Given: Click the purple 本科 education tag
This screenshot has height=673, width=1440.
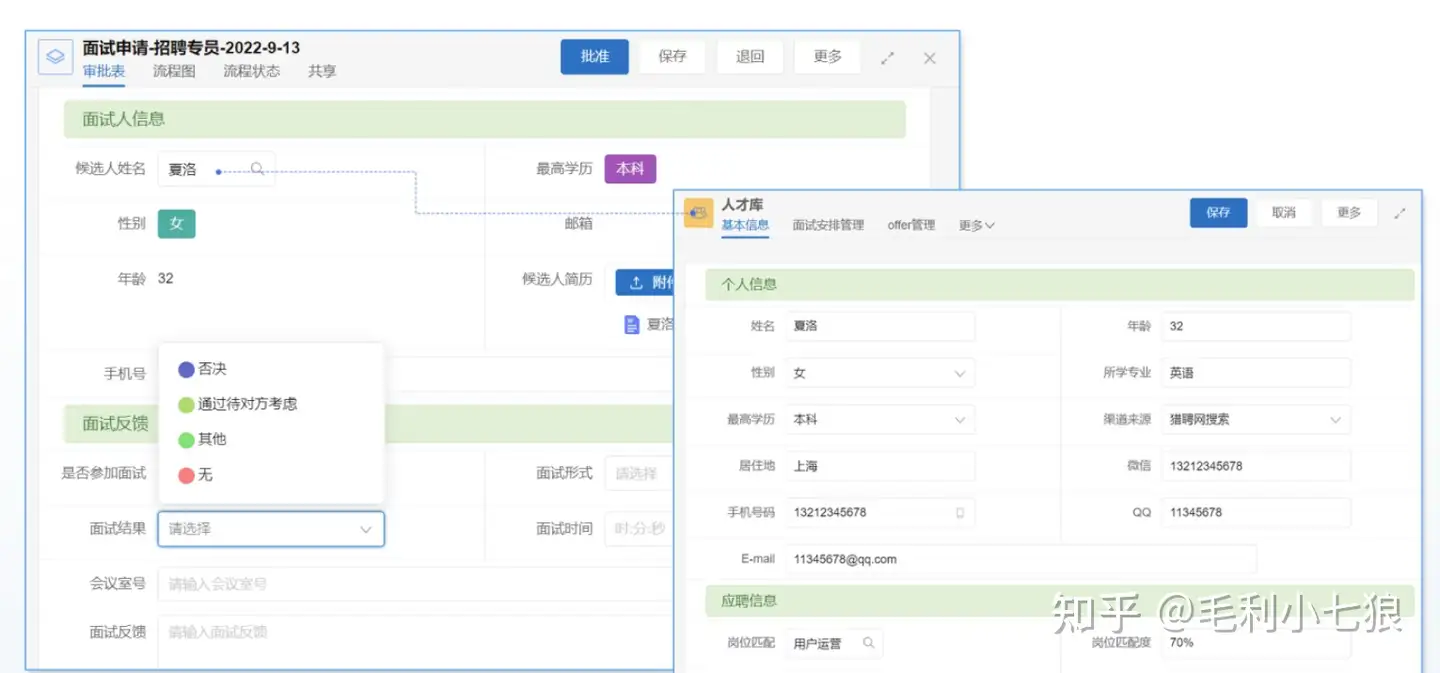Looking at the screenshot, I should point(630,169).
